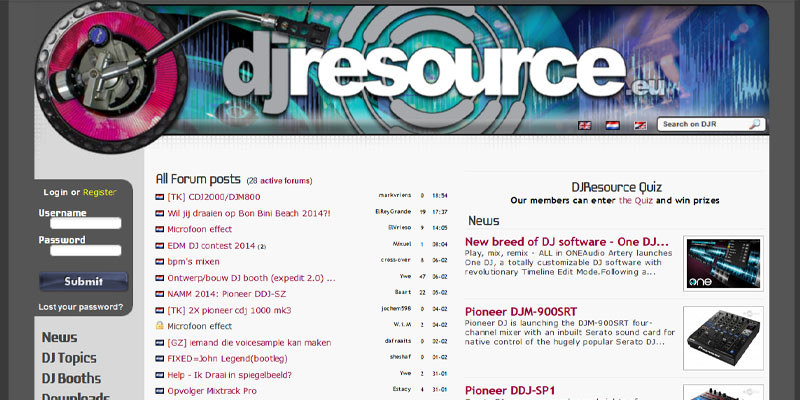Click the flag icon beside bpm's mixen
Image resolution: width=800 pixels, height=400 pixels.
coord(160,262)
